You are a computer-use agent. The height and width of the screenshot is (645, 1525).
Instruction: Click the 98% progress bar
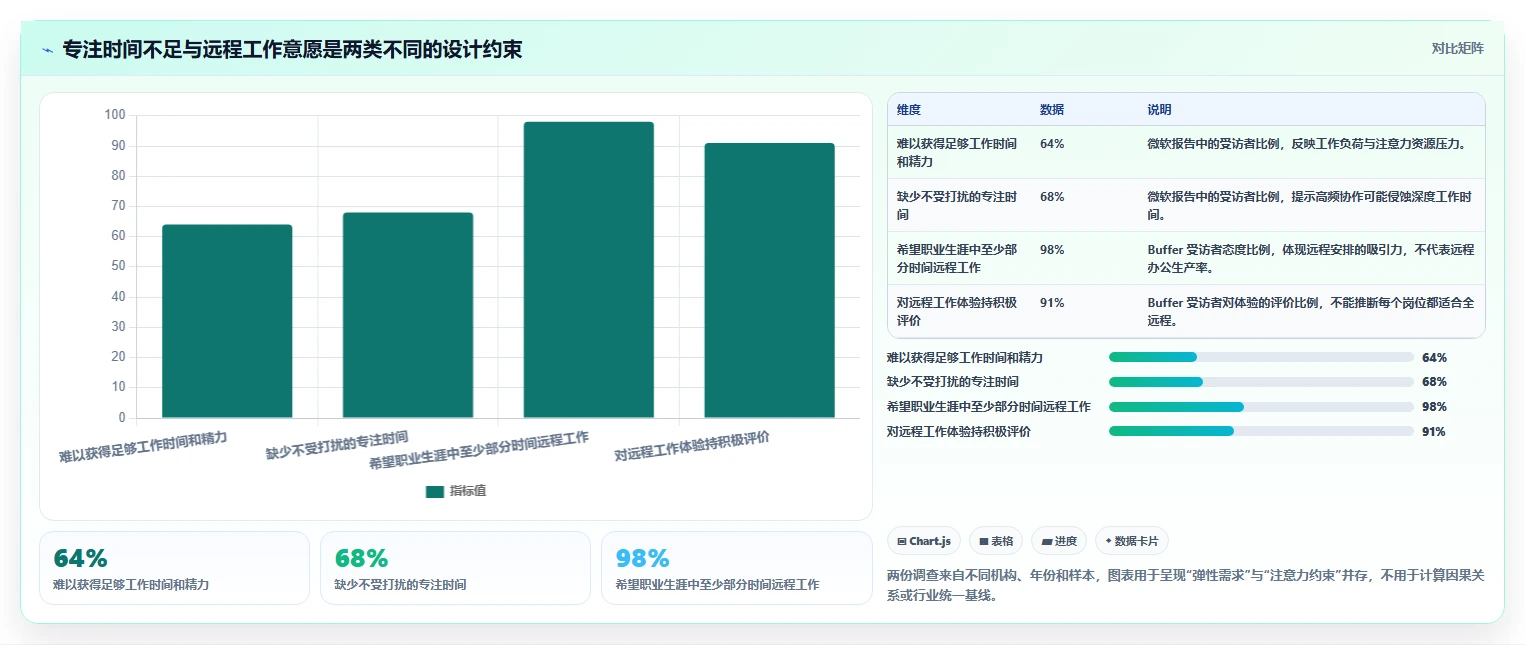[x=1261, y=407]
